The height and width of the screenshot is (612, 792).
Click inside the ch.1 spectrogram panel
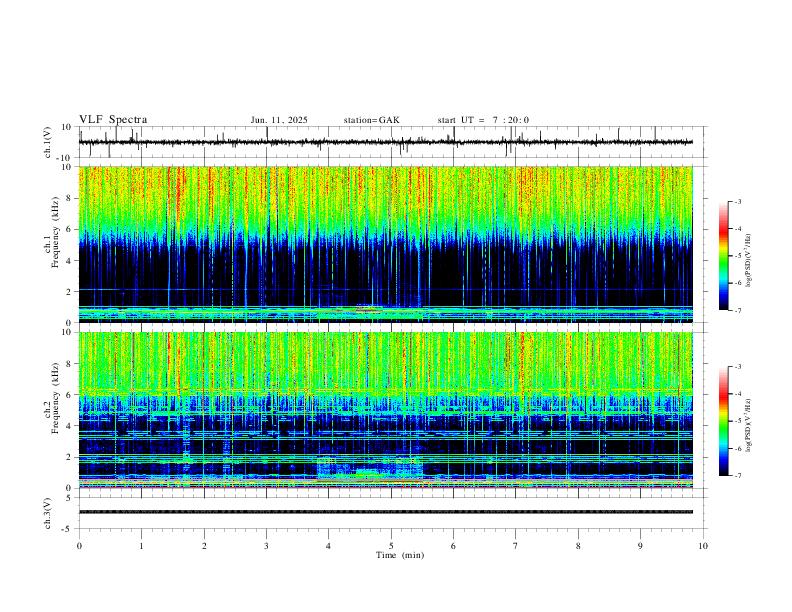(x=385, y=244)
